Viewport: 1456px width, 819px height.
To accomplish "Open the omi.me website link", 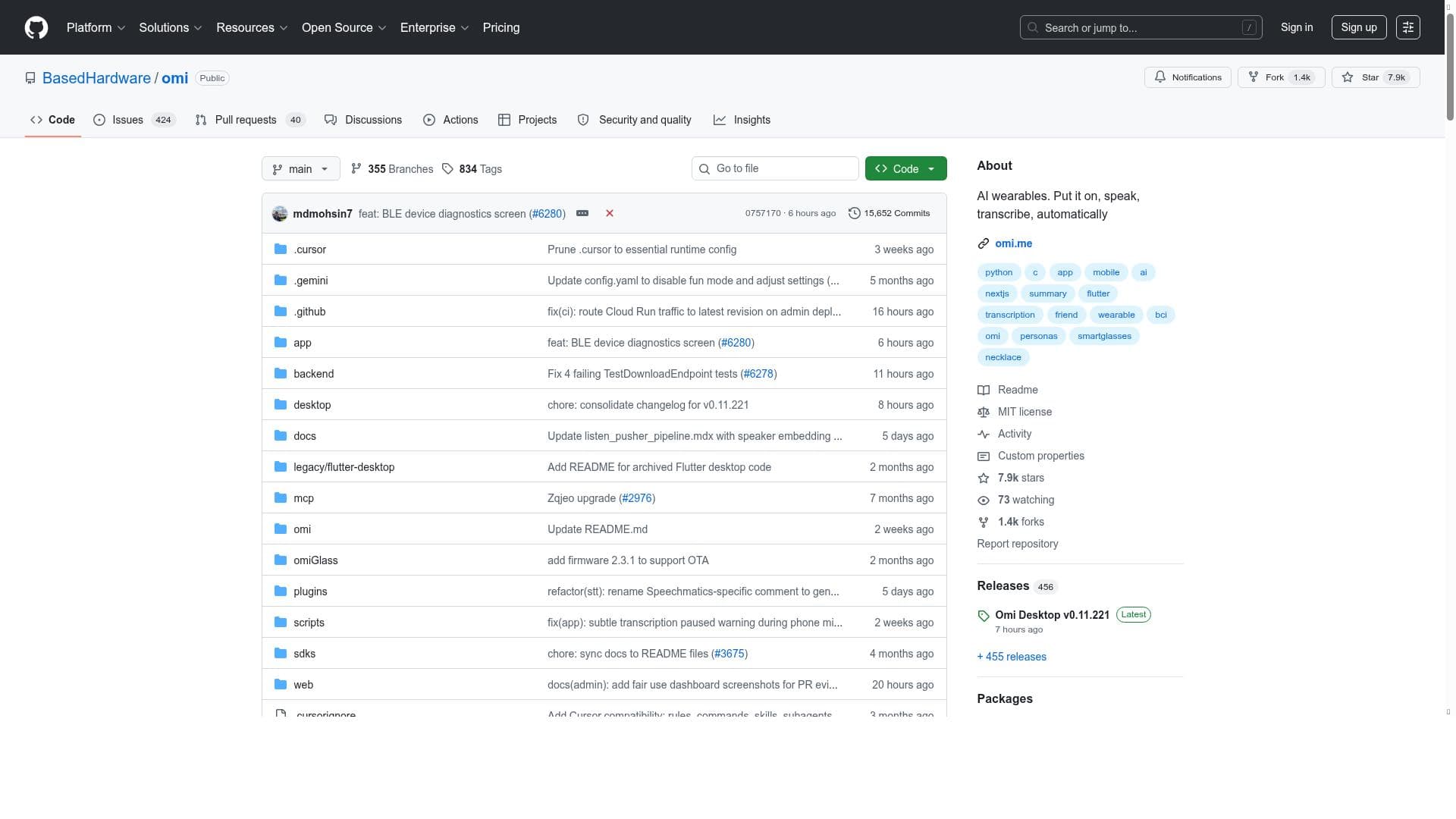I will [1013, 243].
